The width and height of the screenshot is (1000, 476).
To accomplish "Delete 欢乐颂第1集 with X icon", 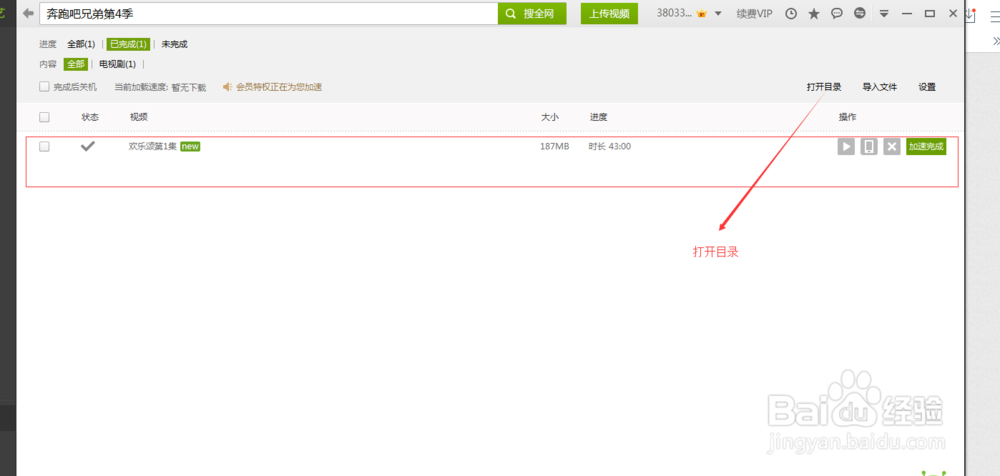I will coord(892,147).
